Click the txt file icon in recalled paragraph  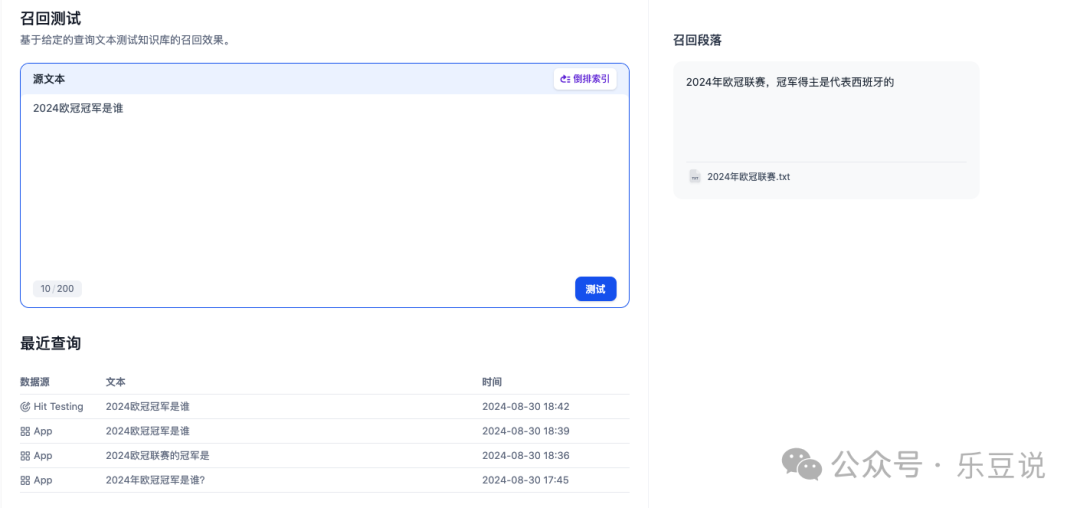(695, 177)
